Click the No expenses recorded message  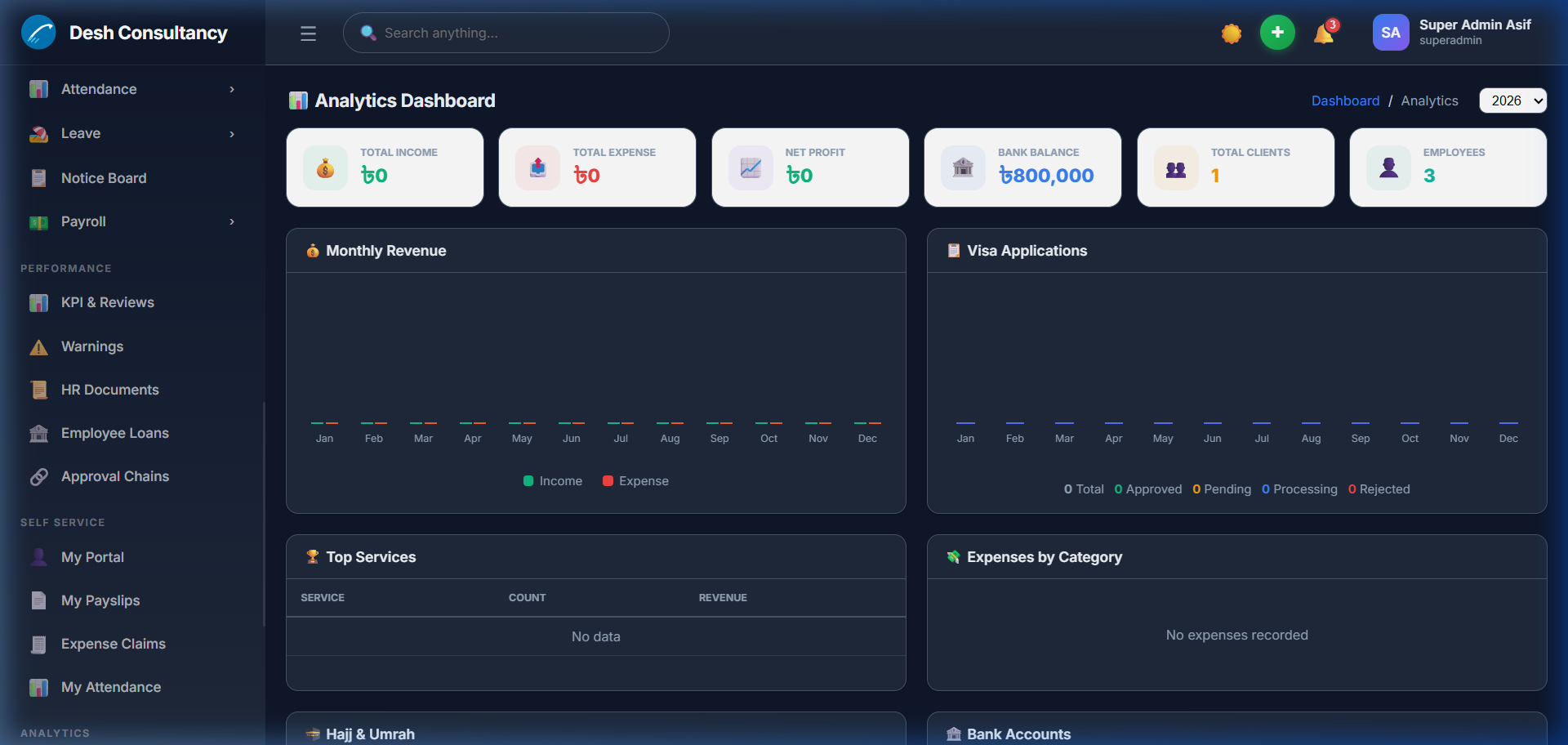[x=1237, y=636]
